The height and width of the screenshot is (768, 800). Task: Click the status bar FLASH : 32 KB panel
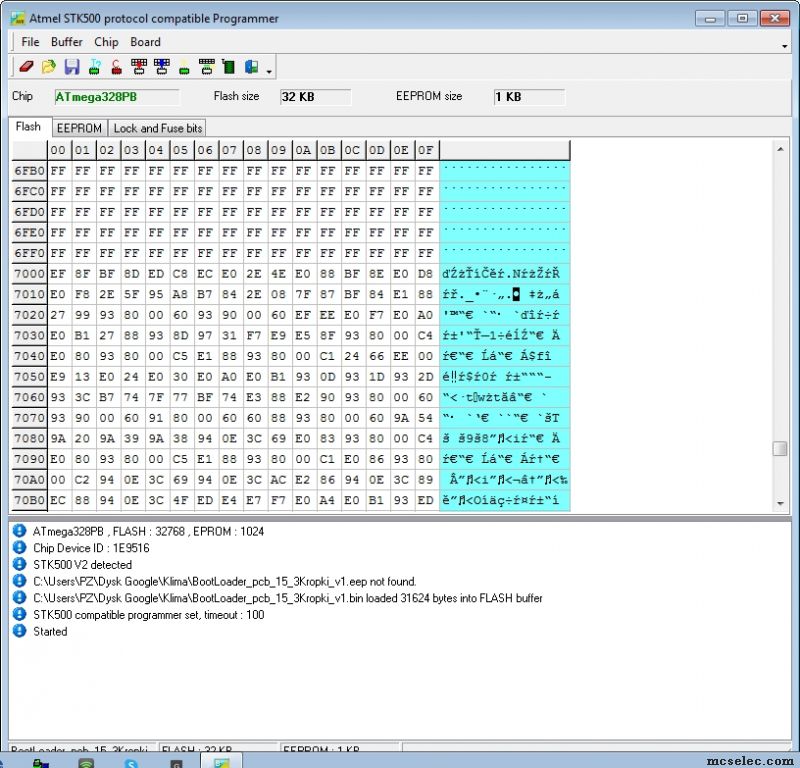(218, 748)
